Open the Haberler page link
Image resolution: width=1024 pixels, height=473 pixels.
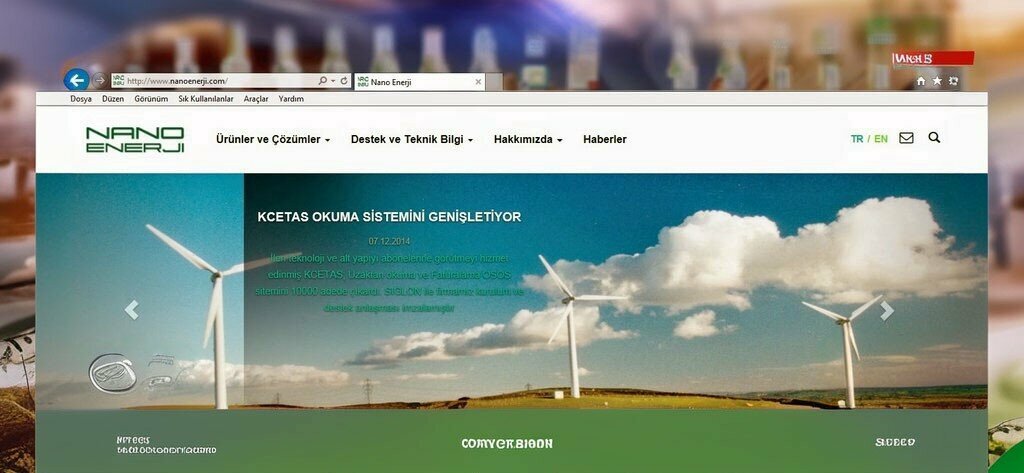click(605, 139)
